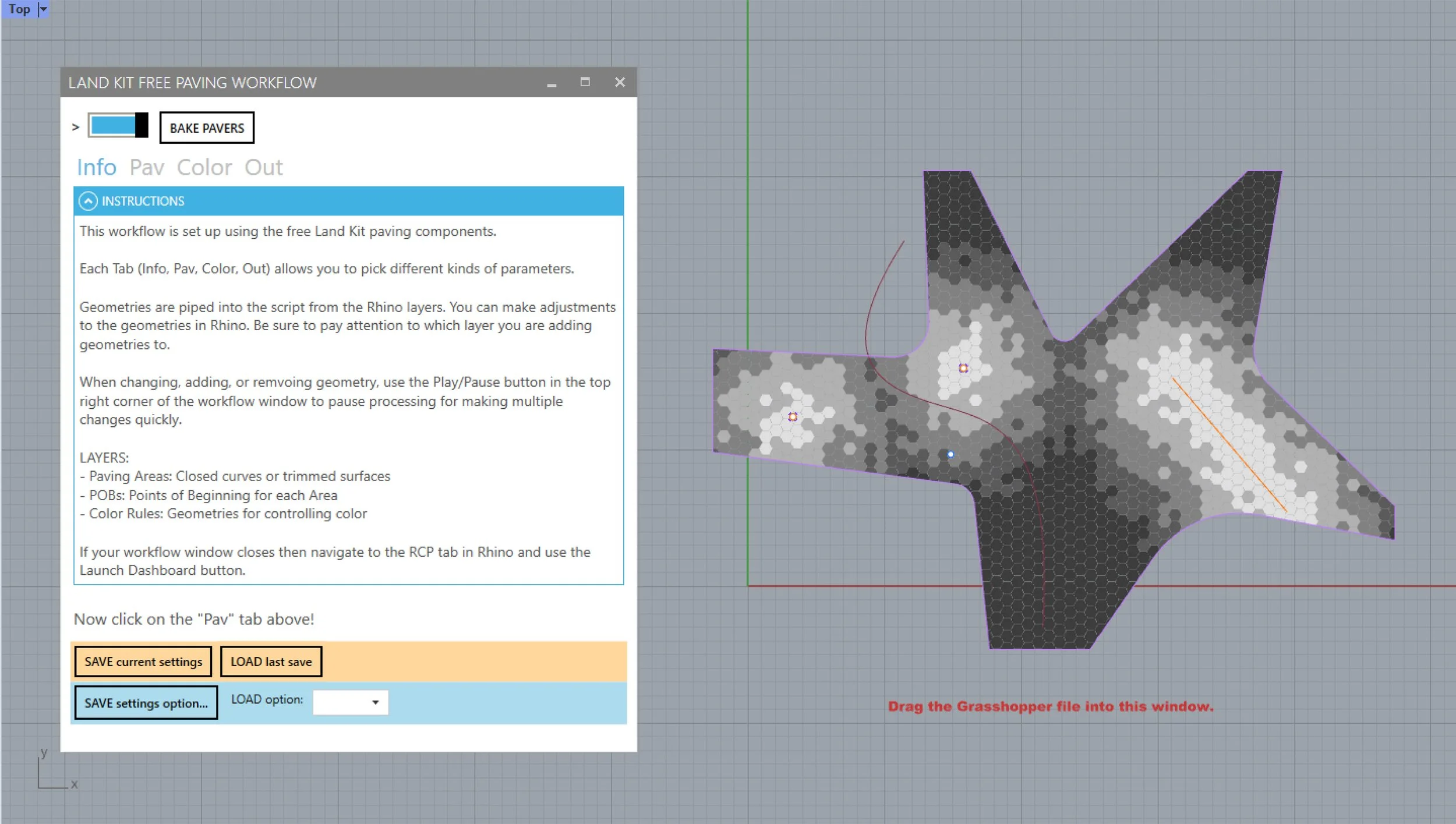The image size is (1456, 824).
Task: Open the Out tab
Action: pos(264,168)
